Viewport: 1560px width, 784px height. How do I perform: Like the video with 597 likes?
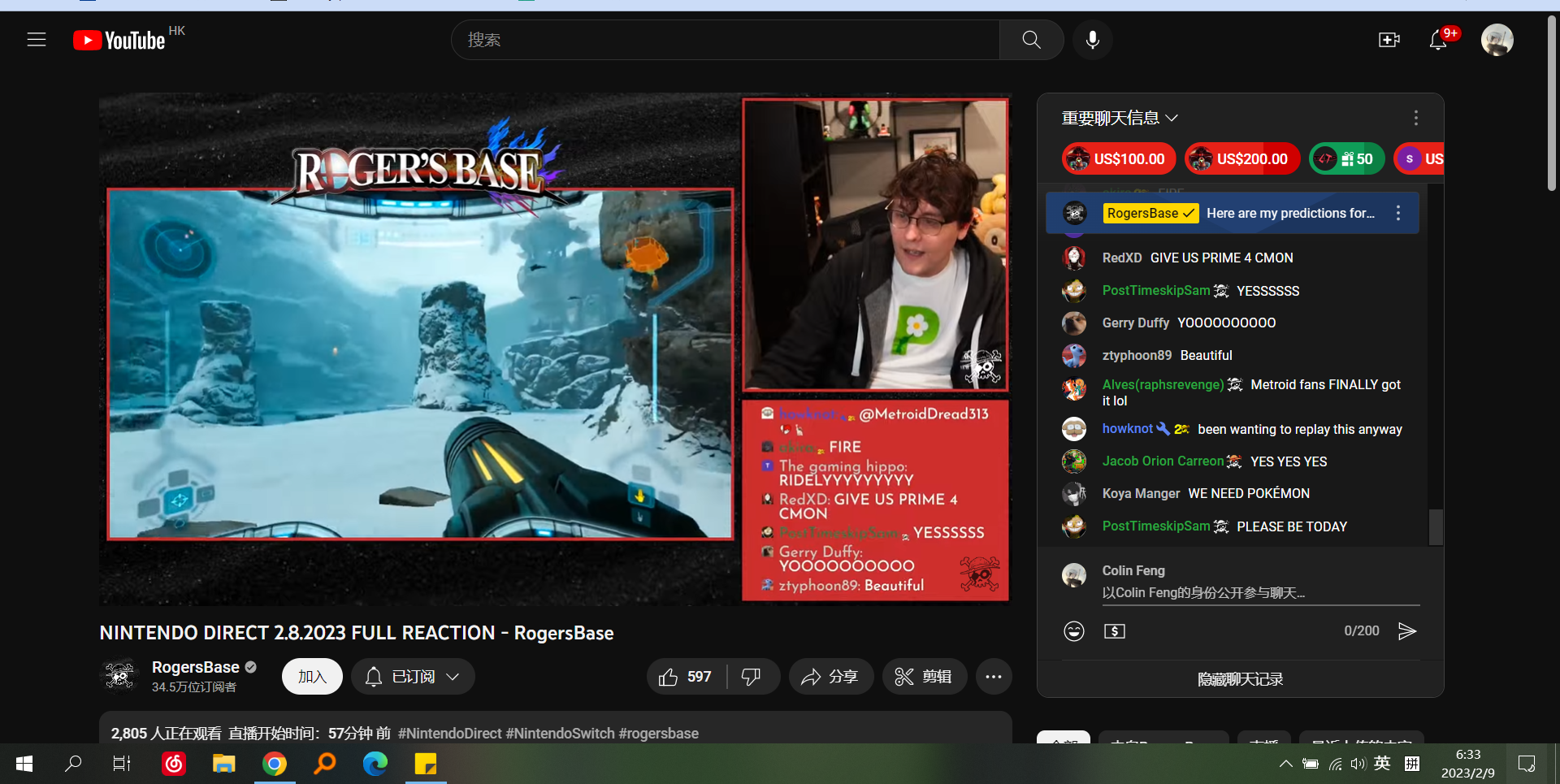click(687, 677)
